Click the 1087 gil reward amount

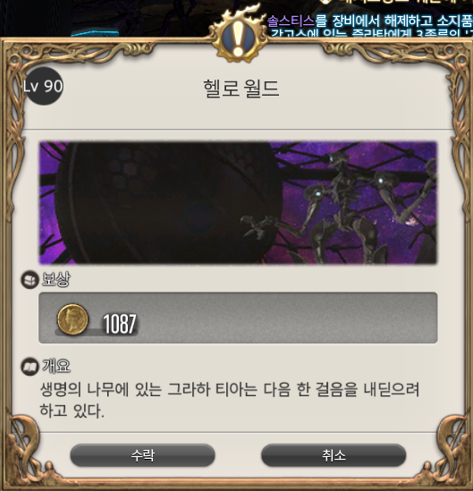click(119, 324)
